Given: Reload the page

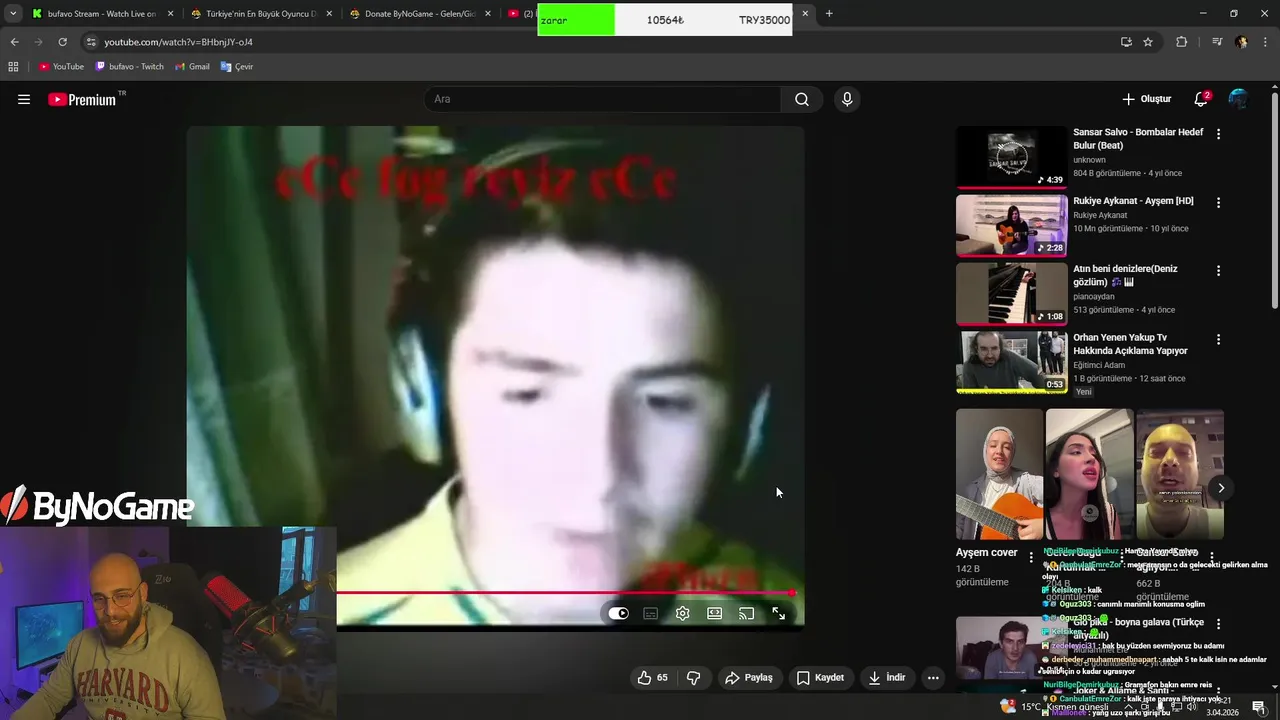Looking at the screenshot, I should pyautogui.click(x=62, y=42).
